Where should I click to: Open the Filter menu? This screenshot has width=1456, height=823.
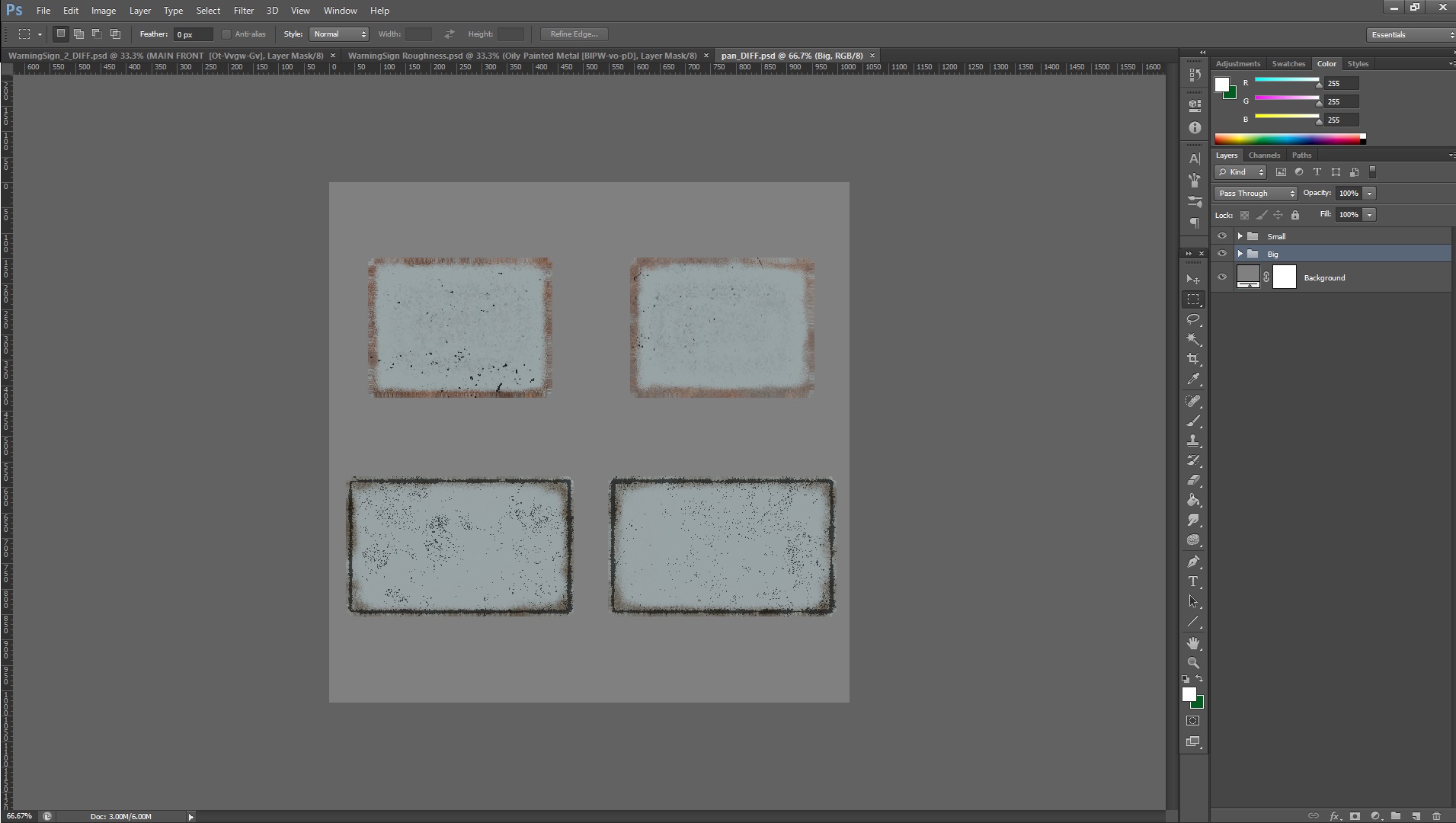click(243, 11)
